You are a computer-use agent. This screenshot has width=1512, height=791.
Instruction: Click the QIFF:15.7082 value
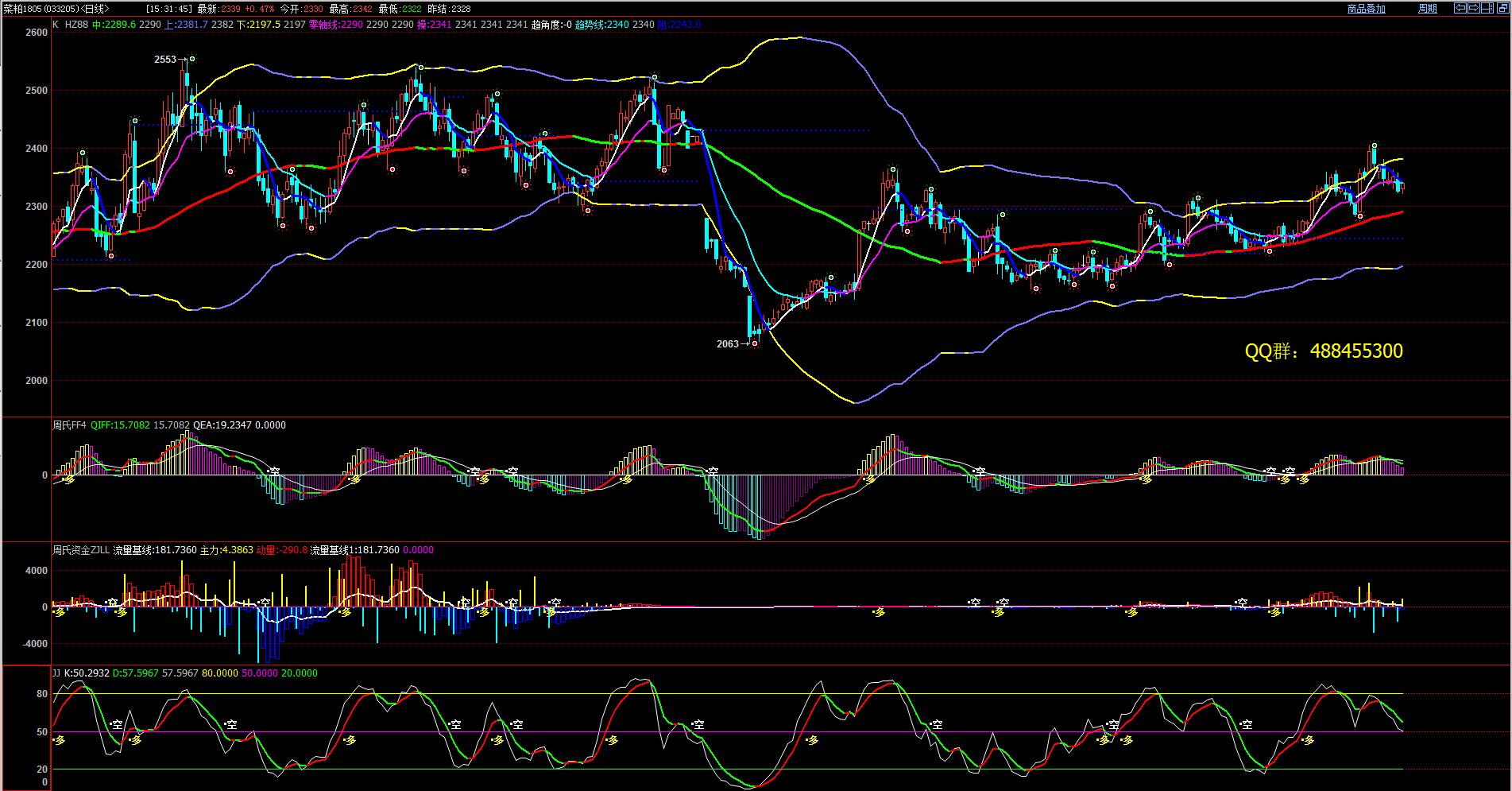tap(120, 425)
